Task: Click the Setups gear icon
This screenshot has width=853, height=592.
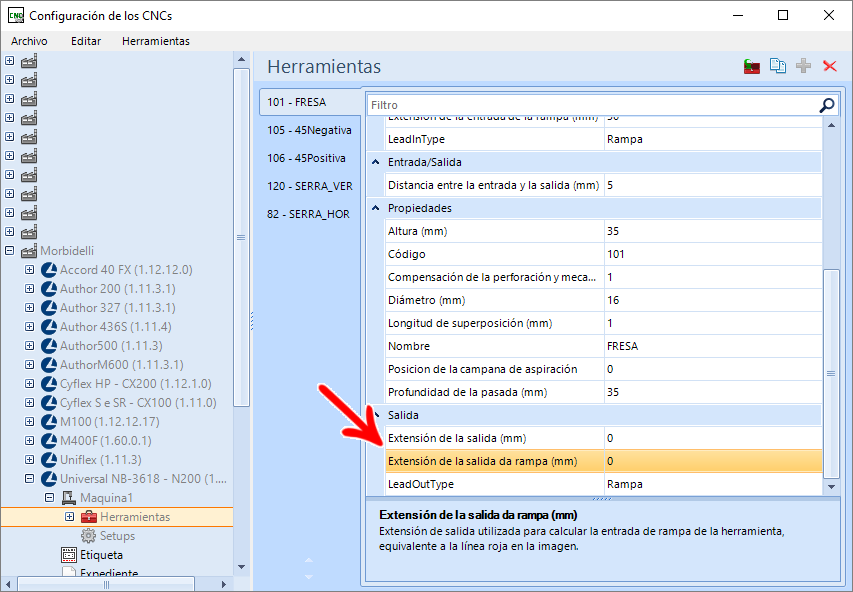Action: 89,536
